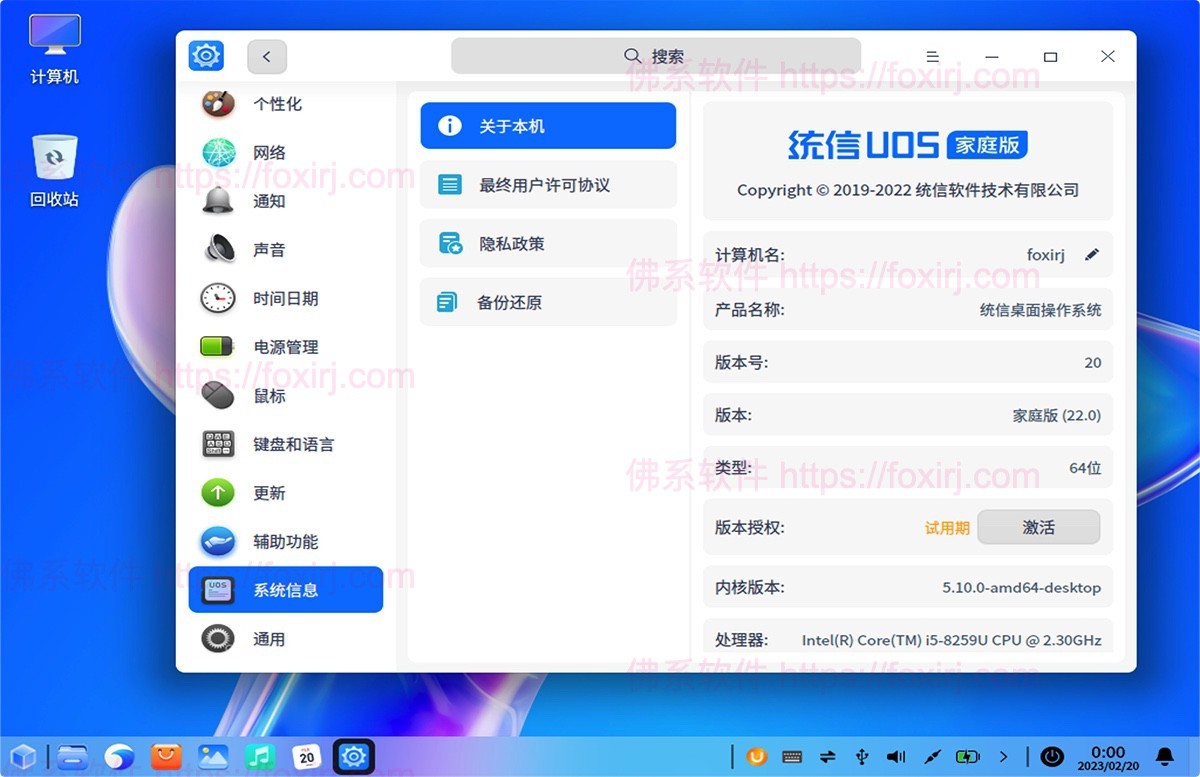Switch to the End User License Agreement panel

pos(548,184)
